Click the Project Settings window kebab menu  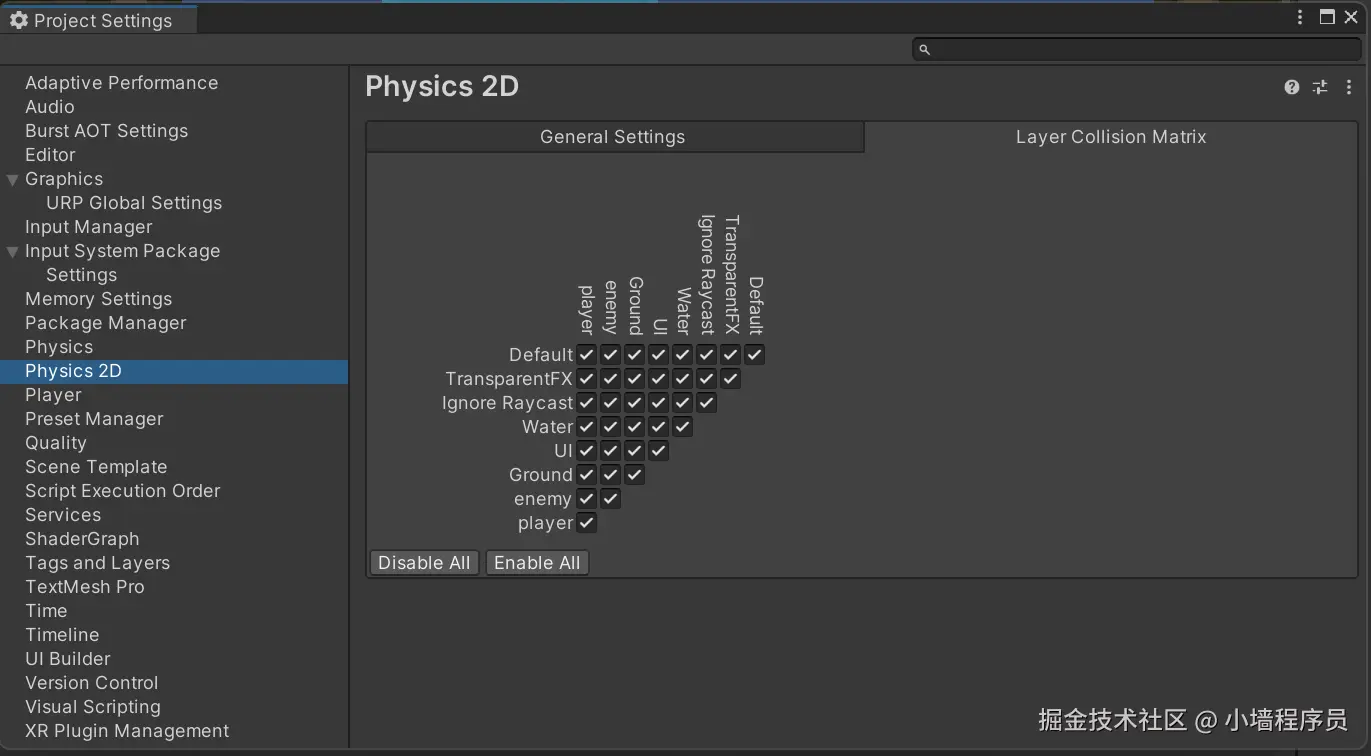click(1300, 17)
